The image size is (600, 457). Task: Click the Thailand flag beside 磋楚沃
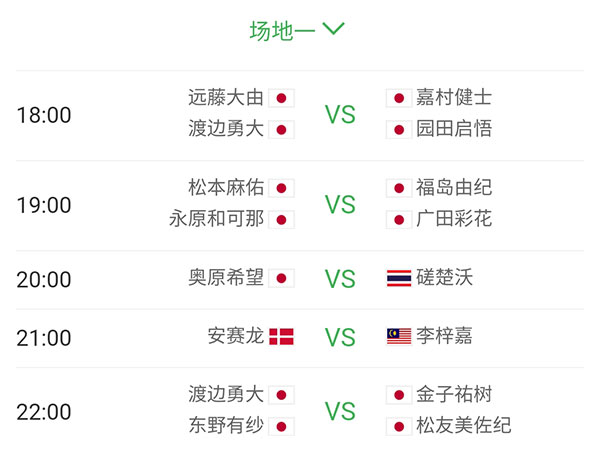click(399, 278)
